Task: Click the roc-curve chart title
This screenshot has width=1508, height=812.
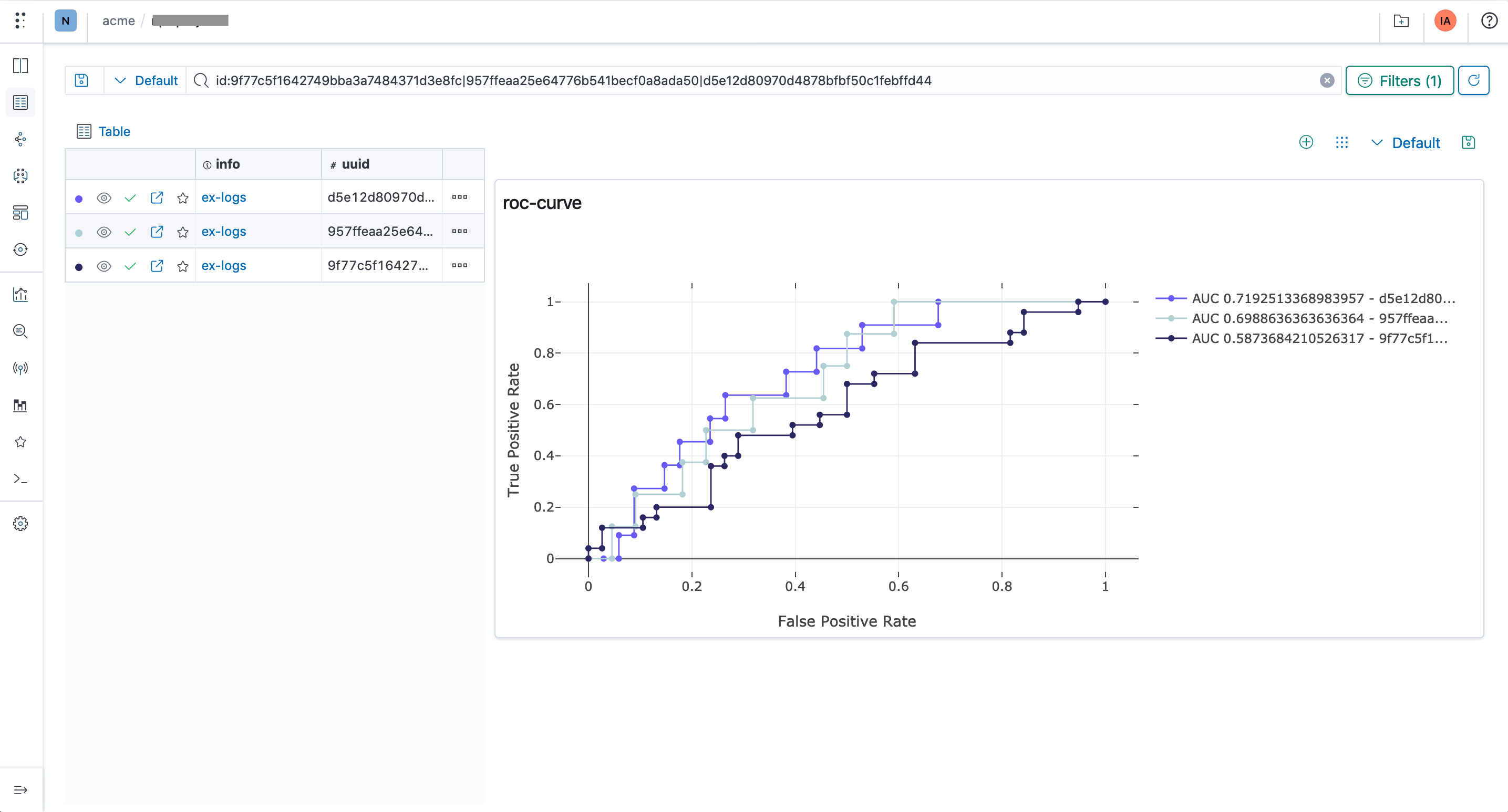Action: [542, 203]
